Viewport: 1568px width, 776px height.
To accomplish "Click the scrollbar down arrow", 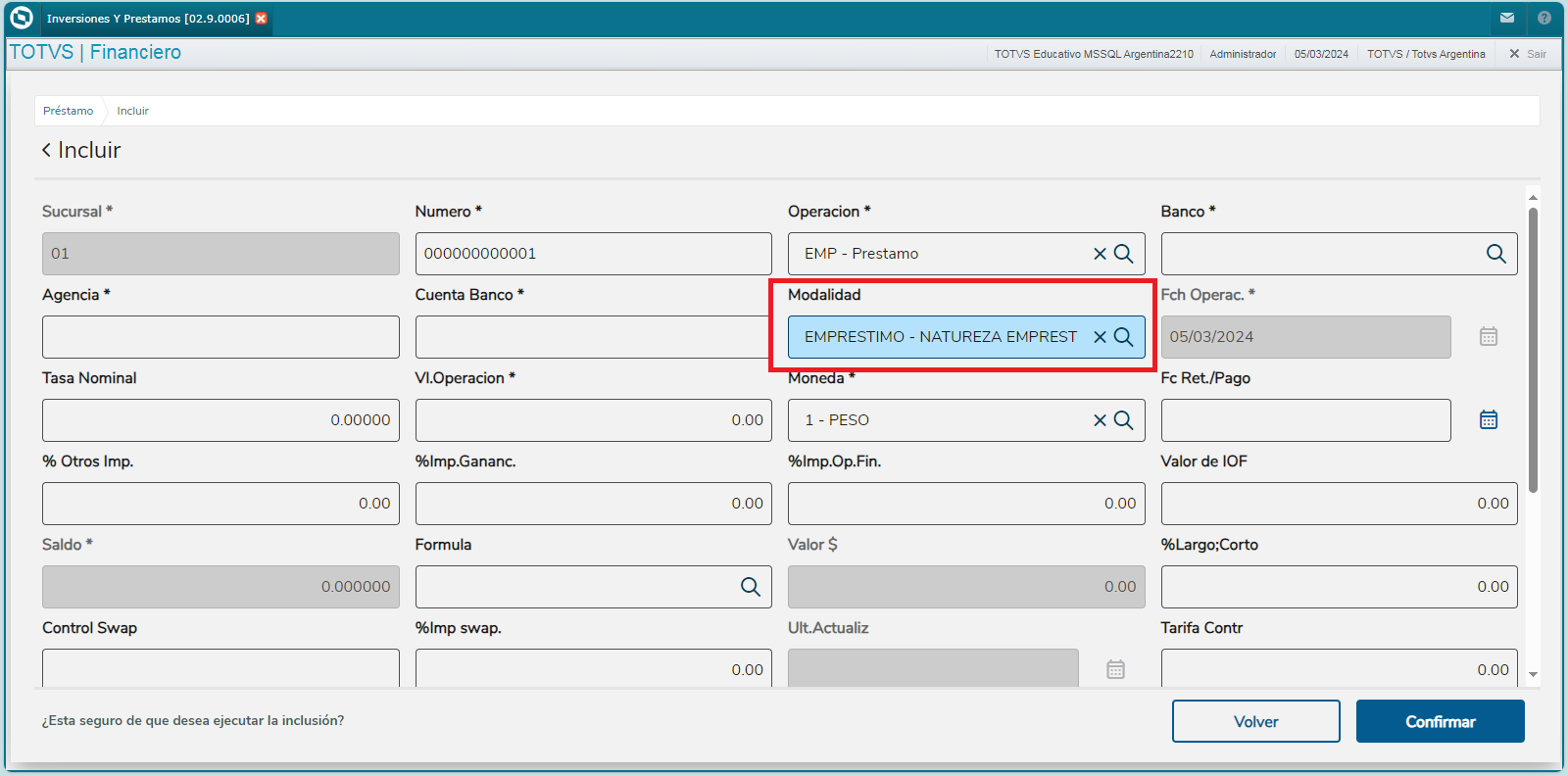I will tap(1533, 674).
